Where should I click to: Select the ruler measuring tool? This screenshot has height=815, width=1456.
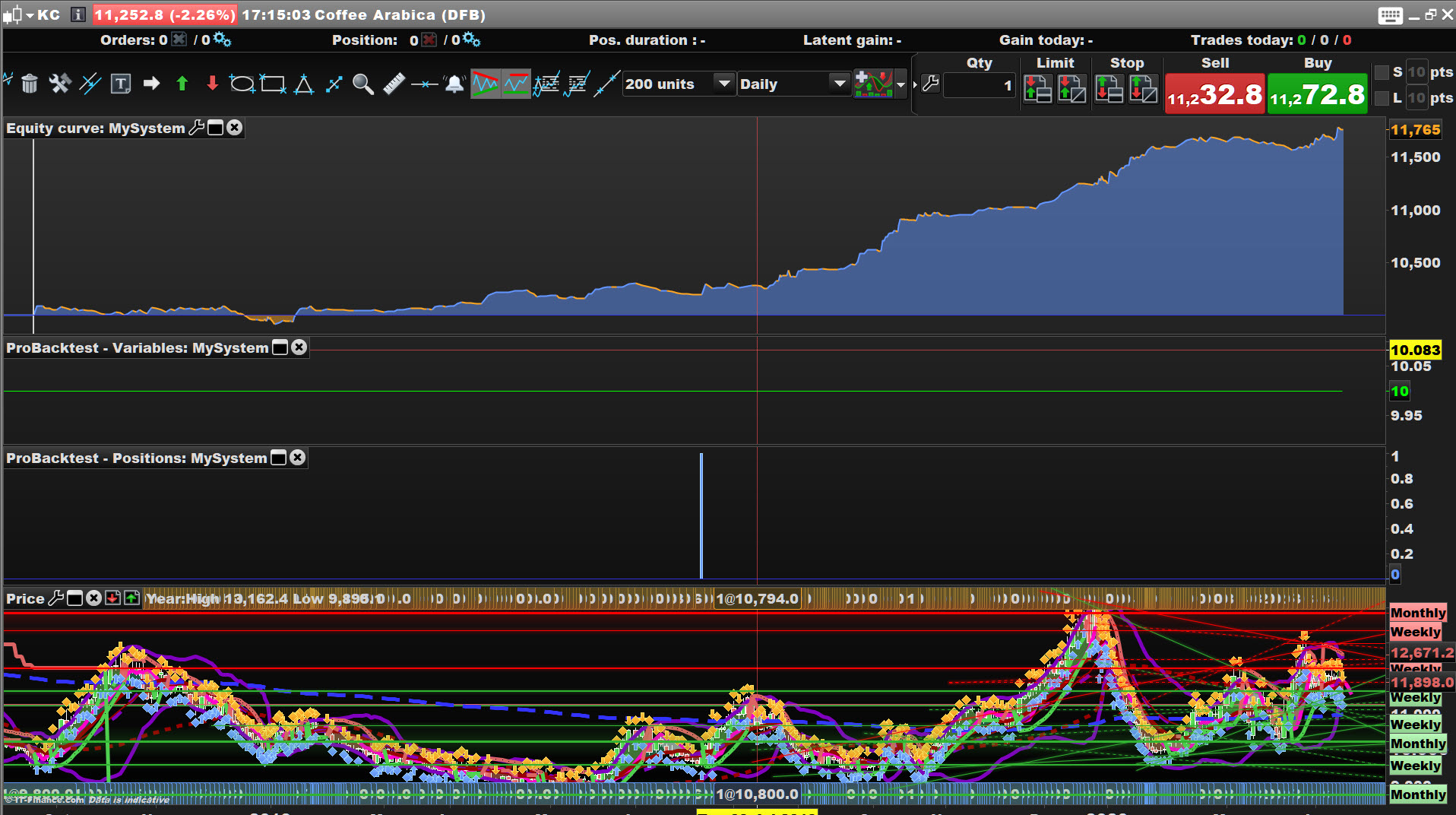coord(394,84)
